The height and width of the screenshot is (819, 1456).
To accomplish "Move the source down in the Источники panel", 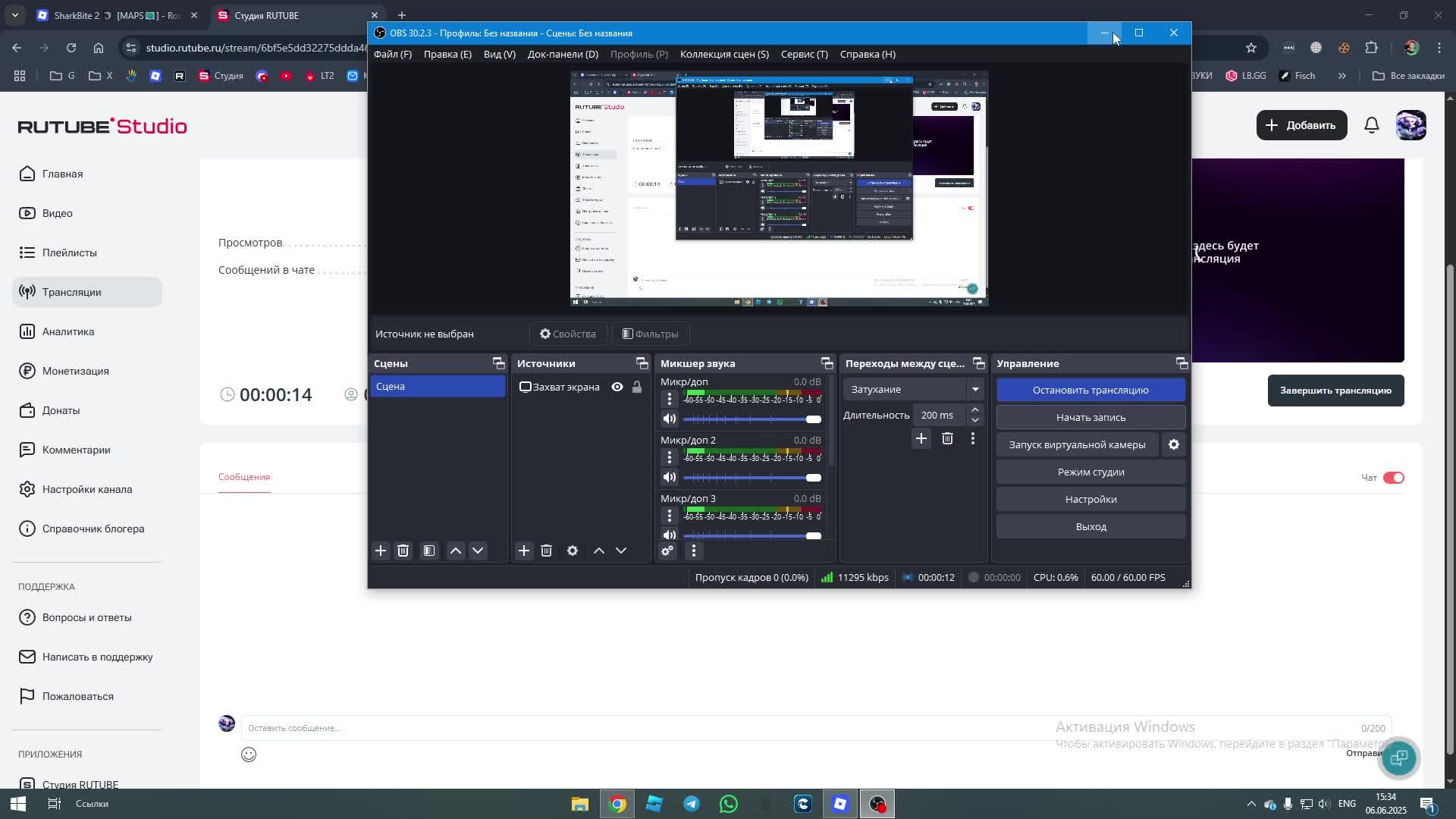I will tap(621, 551).
